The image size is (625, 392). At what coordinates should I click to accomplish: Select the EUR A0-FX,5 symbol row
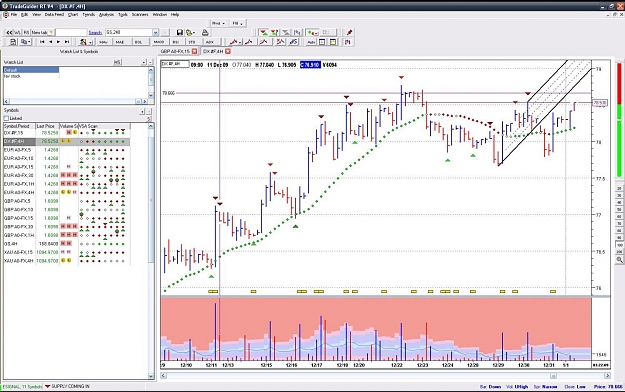tap(67, 150)
